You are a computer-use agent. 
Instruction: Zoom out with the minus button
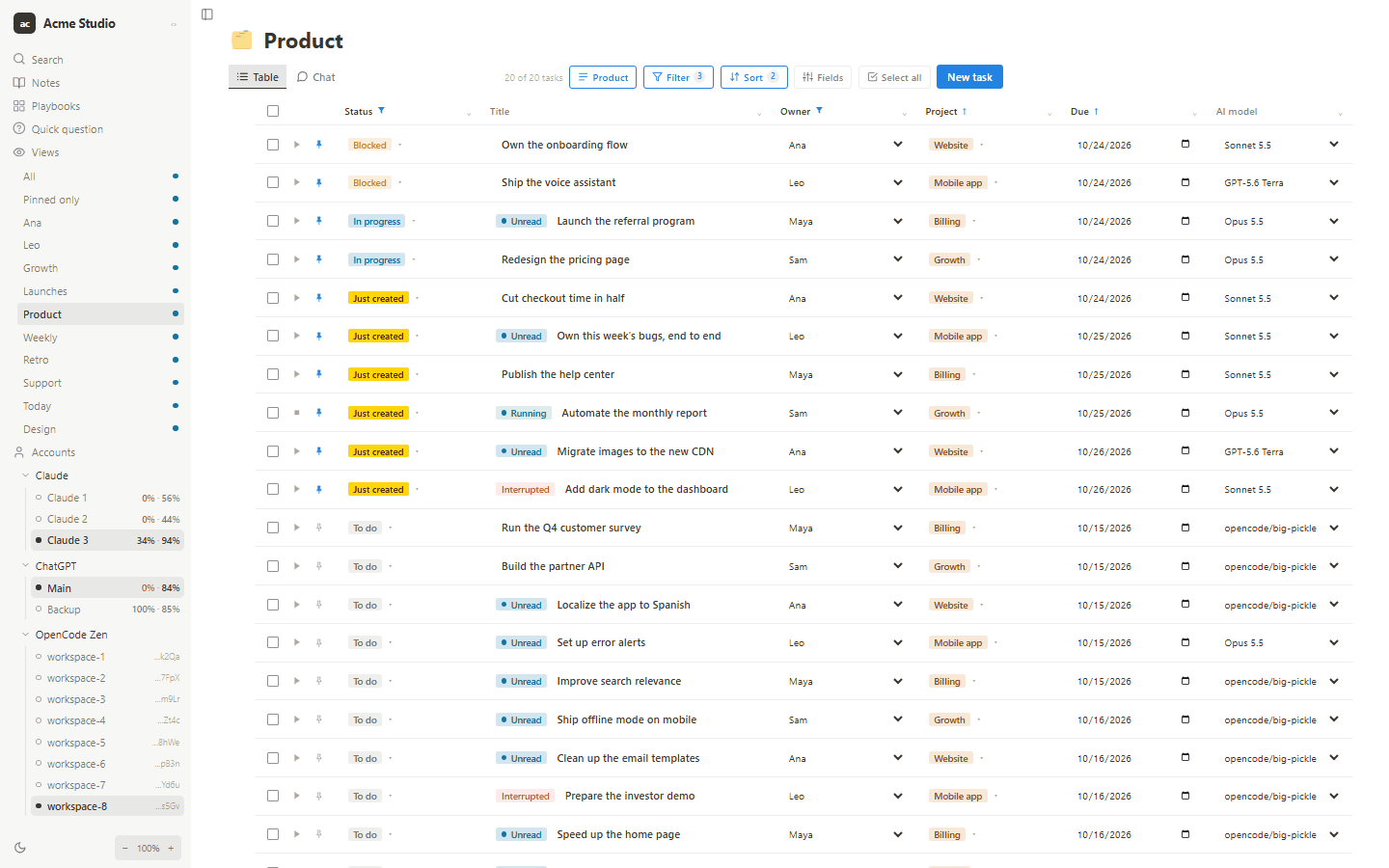[124, 848]
